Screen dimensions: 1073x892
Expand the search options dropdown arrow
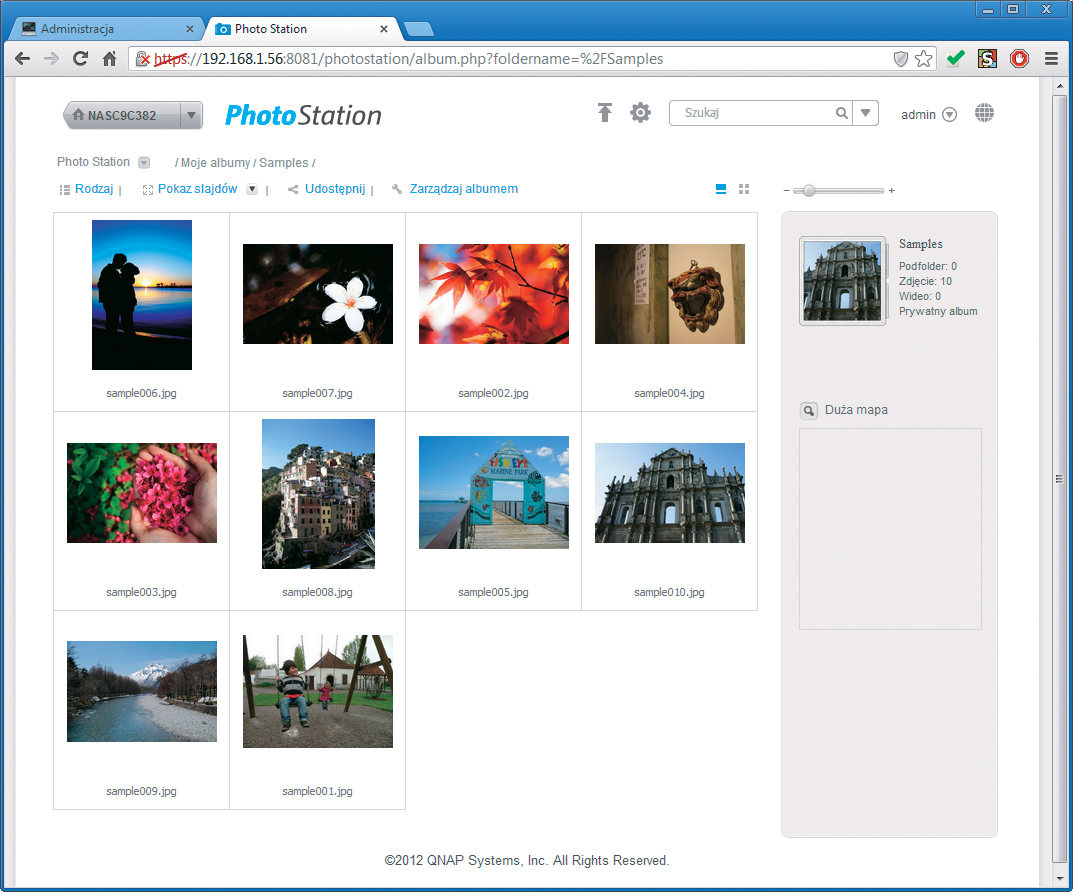coord(866,114)
